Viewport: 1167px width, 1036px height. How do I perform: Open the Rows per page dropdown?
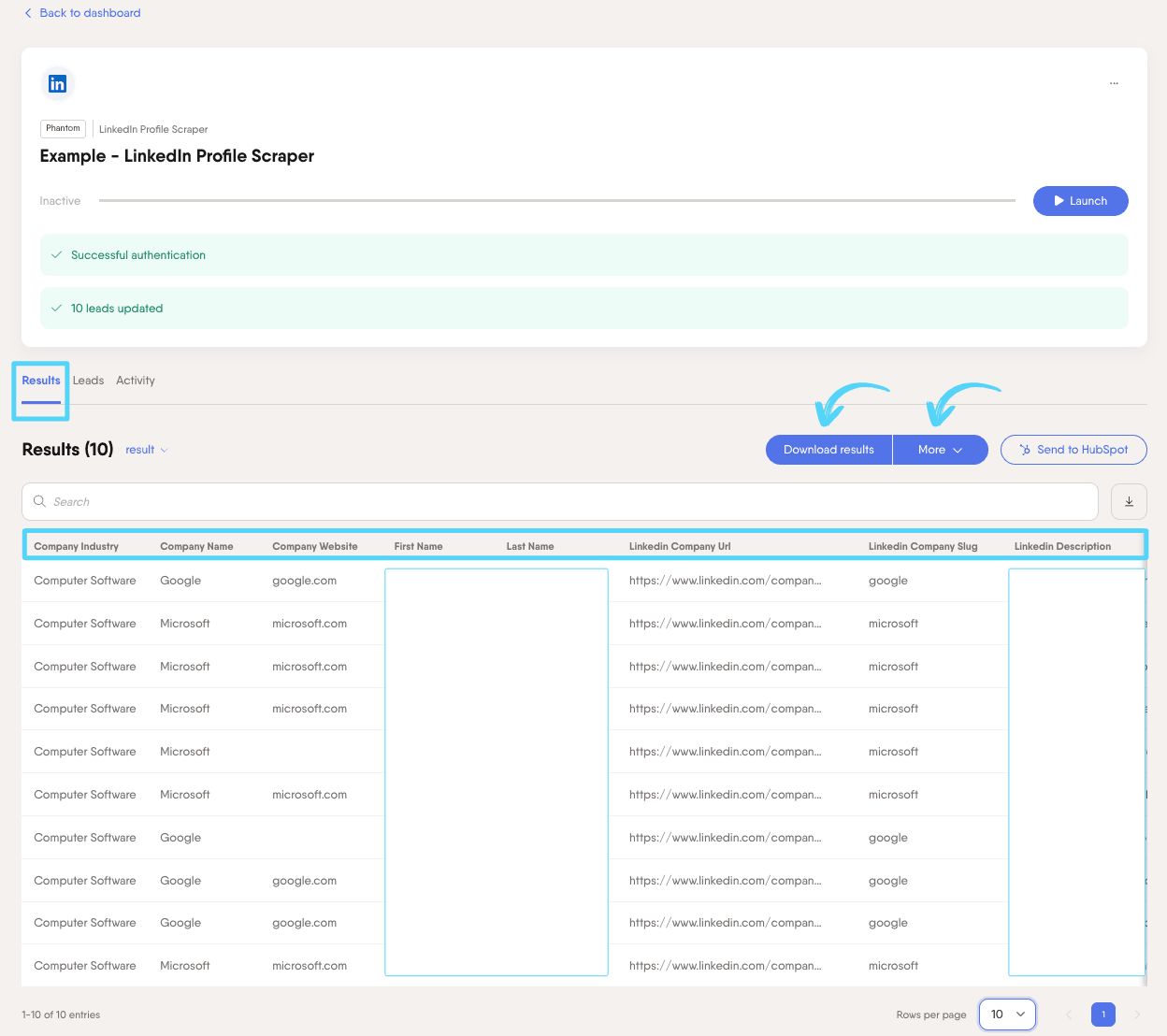tap(1007, 1014)
